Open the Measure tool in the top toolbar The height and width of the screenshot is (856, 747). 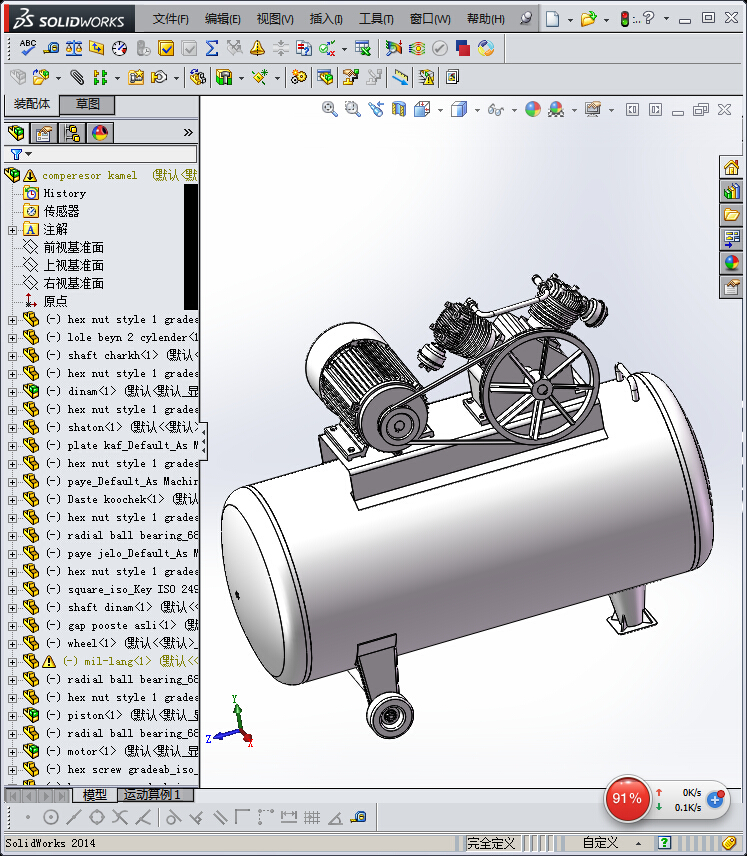[51, 48]
